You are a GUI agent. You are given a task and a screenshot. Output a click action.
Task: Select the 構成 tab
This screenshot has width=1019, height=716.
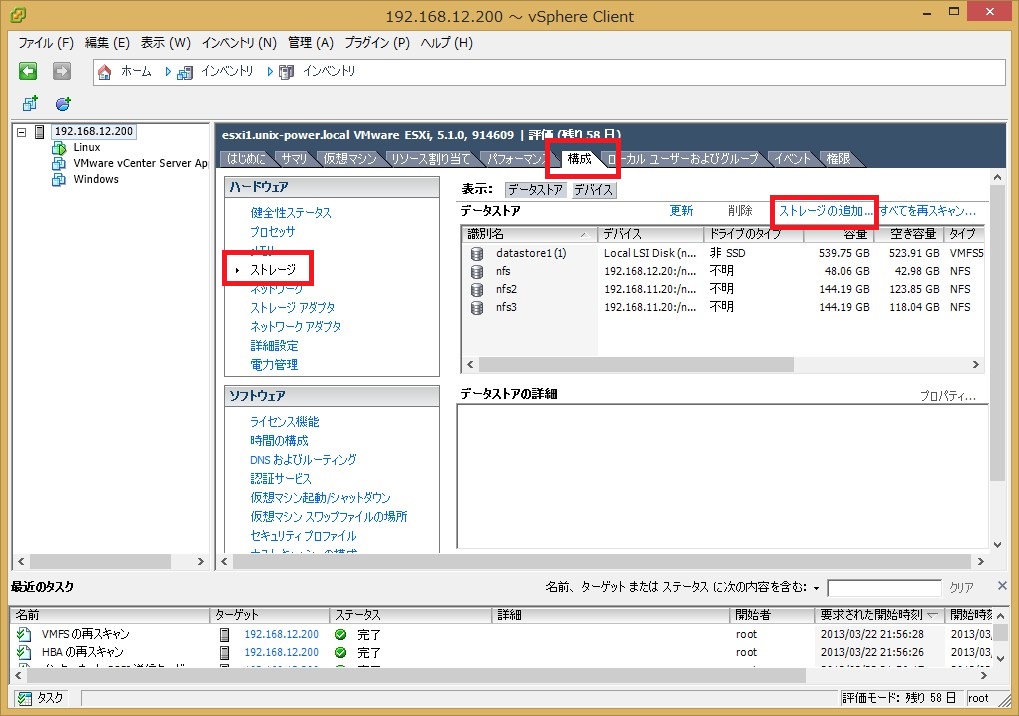pyautogui.click(x=579, y=159)
